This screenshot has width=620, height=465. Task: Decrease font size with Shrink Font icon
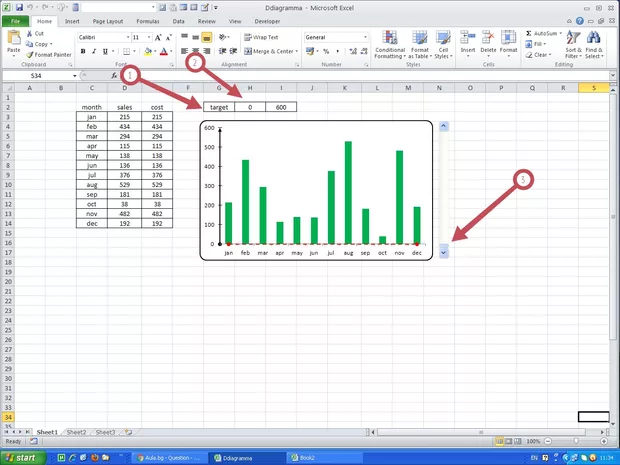168,37
